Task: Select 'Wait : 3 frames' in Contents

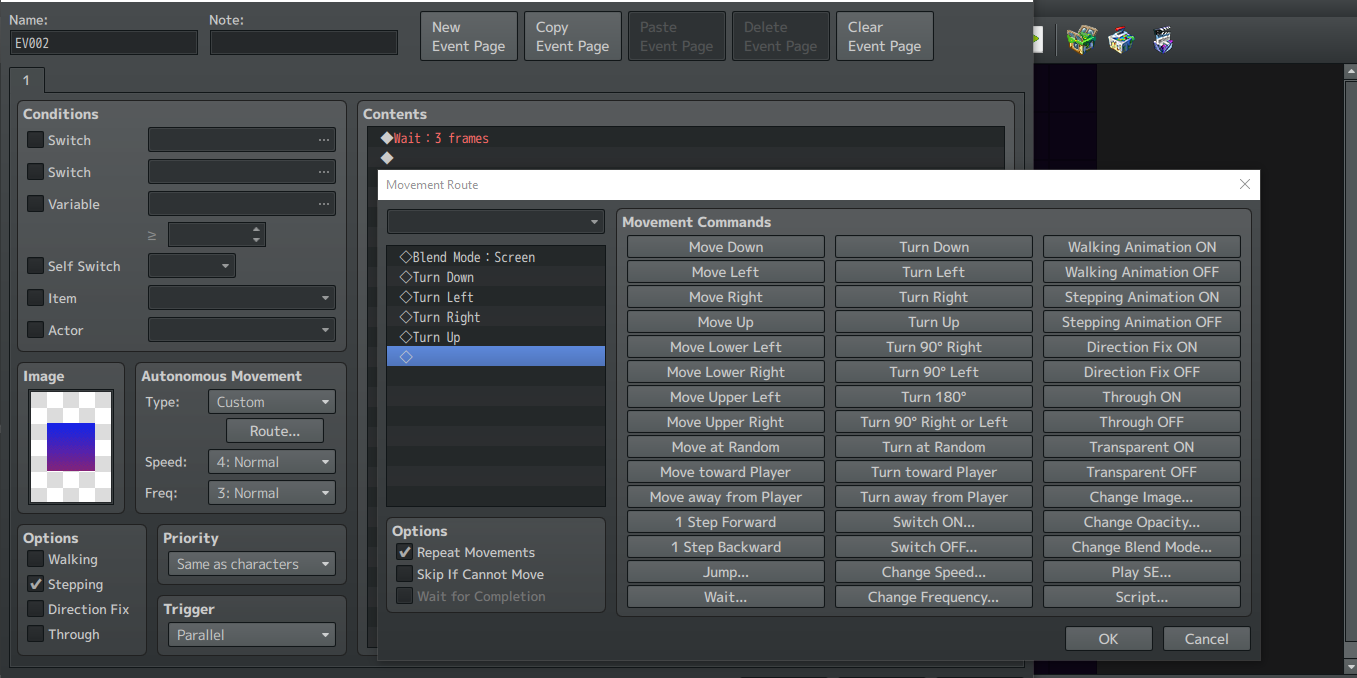Action: 686,138
